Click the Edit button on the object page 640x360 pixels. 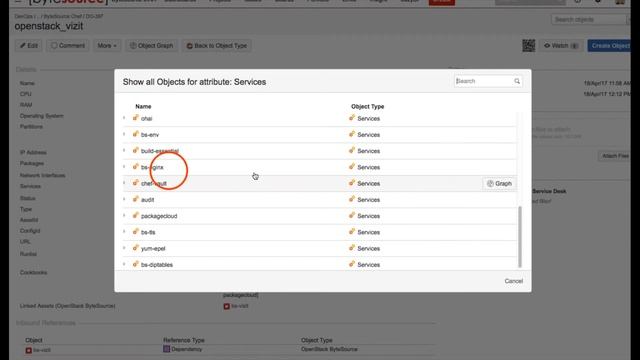coord(29,46)
